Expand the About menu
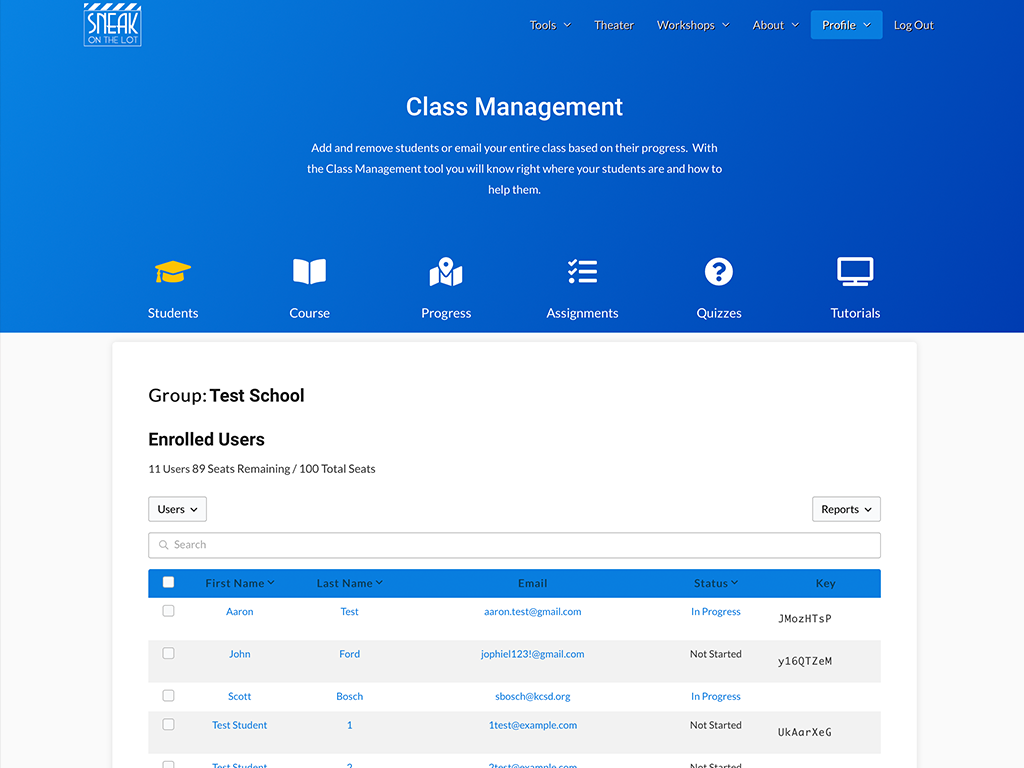Viewport: 1024px width, 768px height. pos(775,25)
